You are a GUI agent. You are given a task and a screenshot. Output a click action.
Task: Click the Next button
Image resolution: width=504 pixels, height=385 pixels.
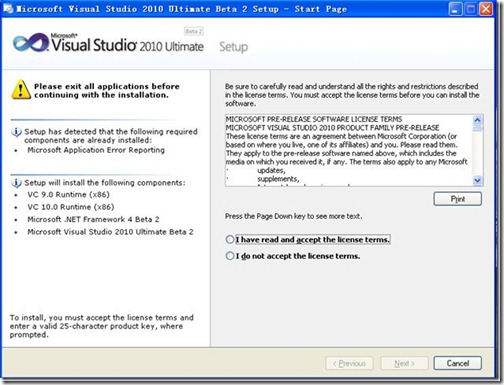404,363
